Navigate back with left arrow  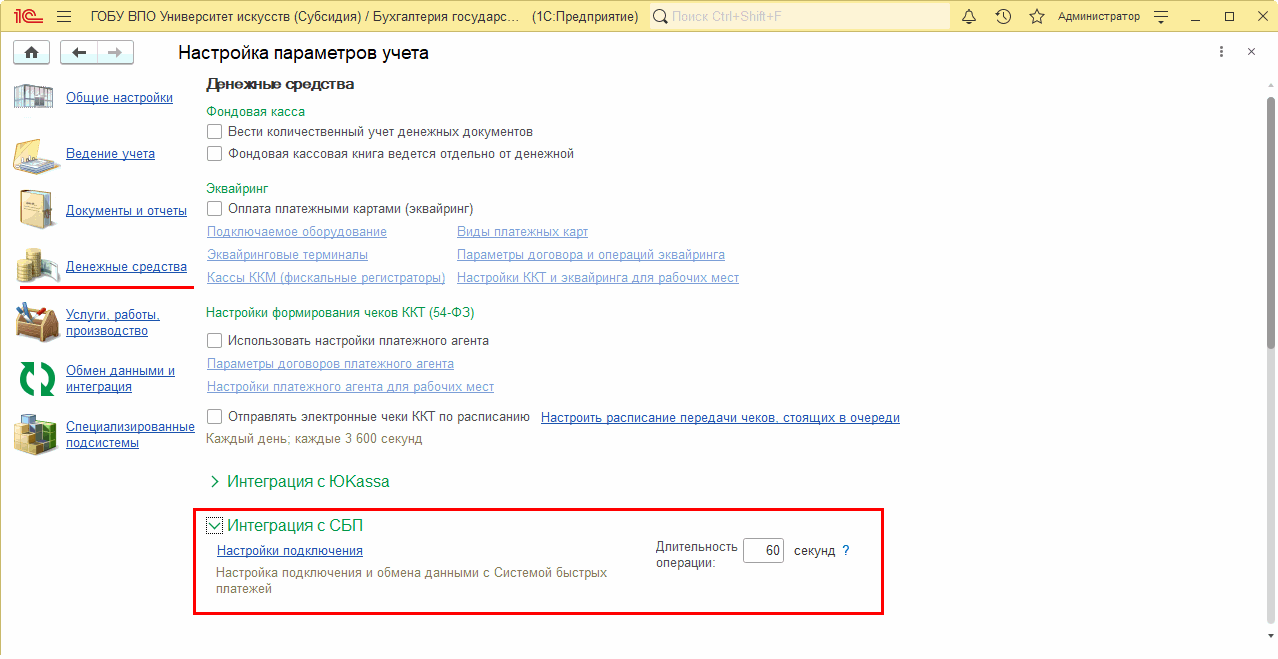(79, 53)
